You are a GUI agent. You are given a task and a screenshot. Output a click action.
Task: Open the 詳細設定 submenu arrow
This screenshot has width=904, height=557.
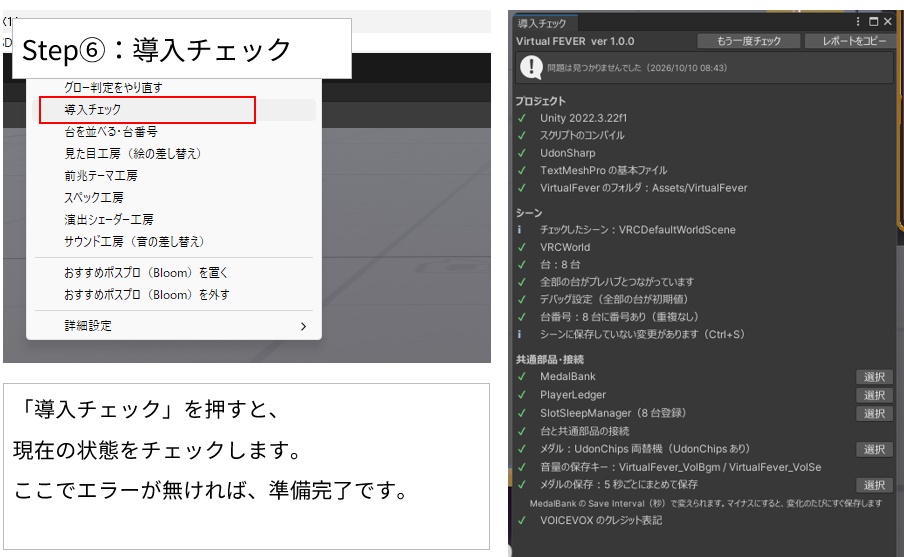(x=303, y=326)
